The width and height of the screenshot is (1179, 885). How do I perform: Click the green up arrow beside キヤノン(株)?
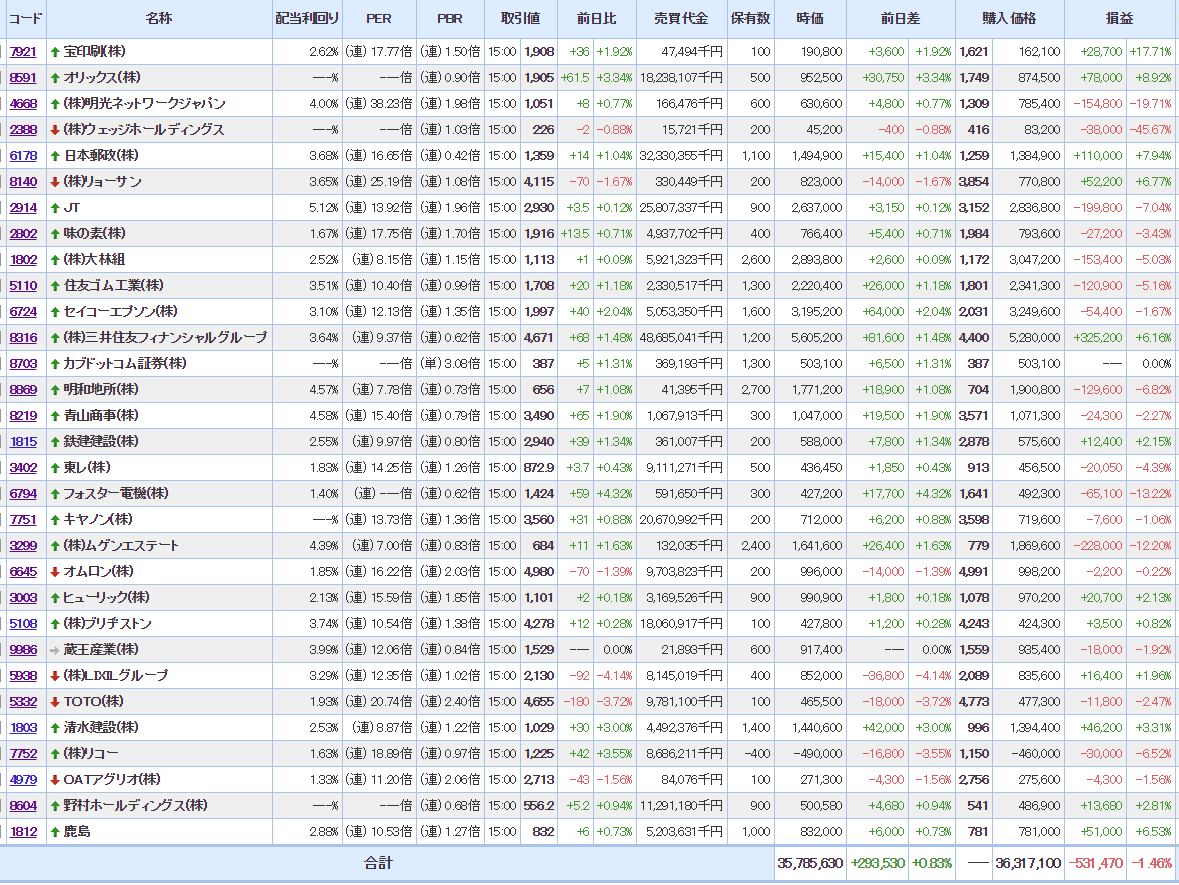[55, 520]
